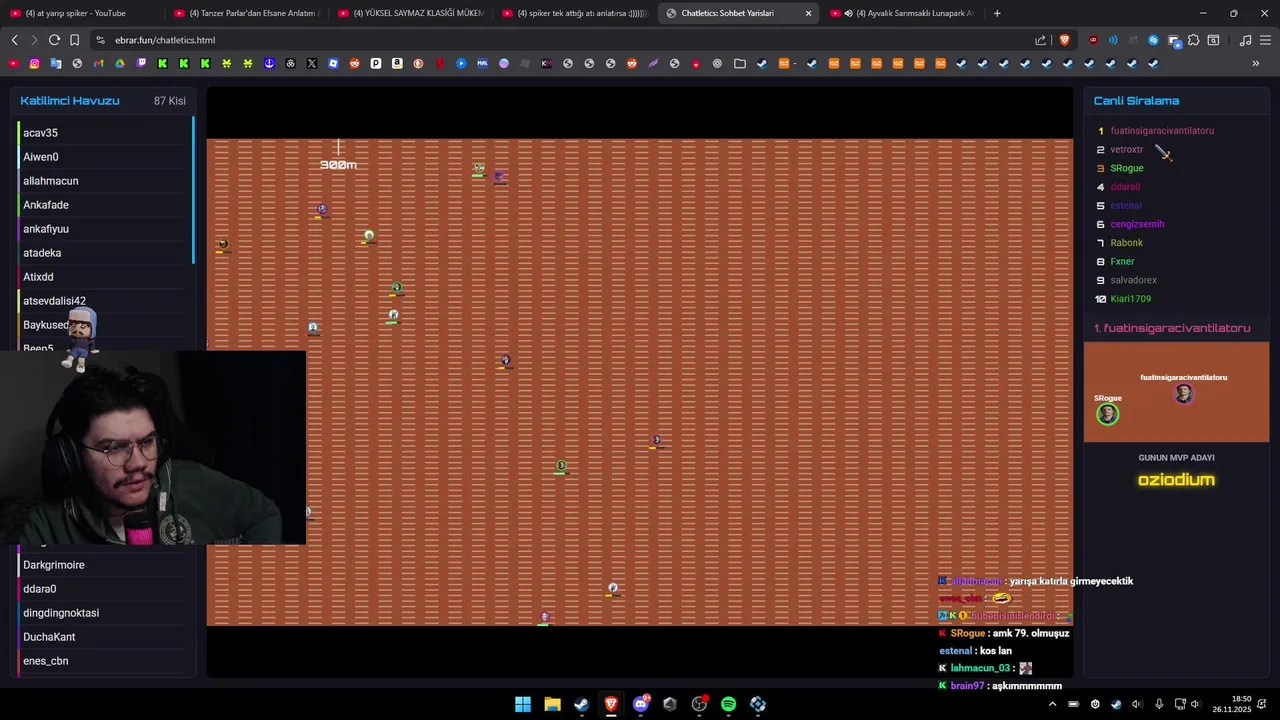Open the share icon in address bar
1280x720 pixels.
click(1041, 40)
